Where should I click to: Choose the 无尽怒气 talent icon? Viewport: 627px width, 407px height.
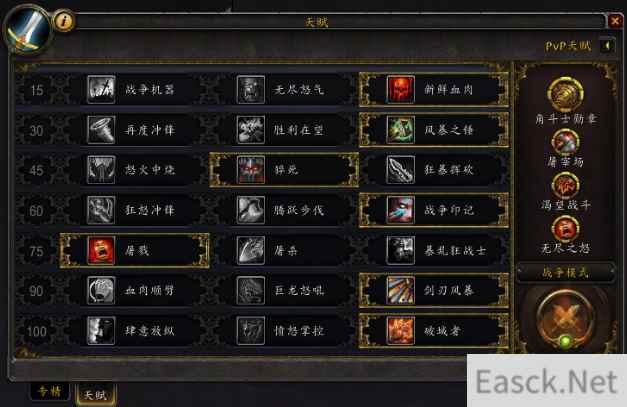[x=251, y=90]
